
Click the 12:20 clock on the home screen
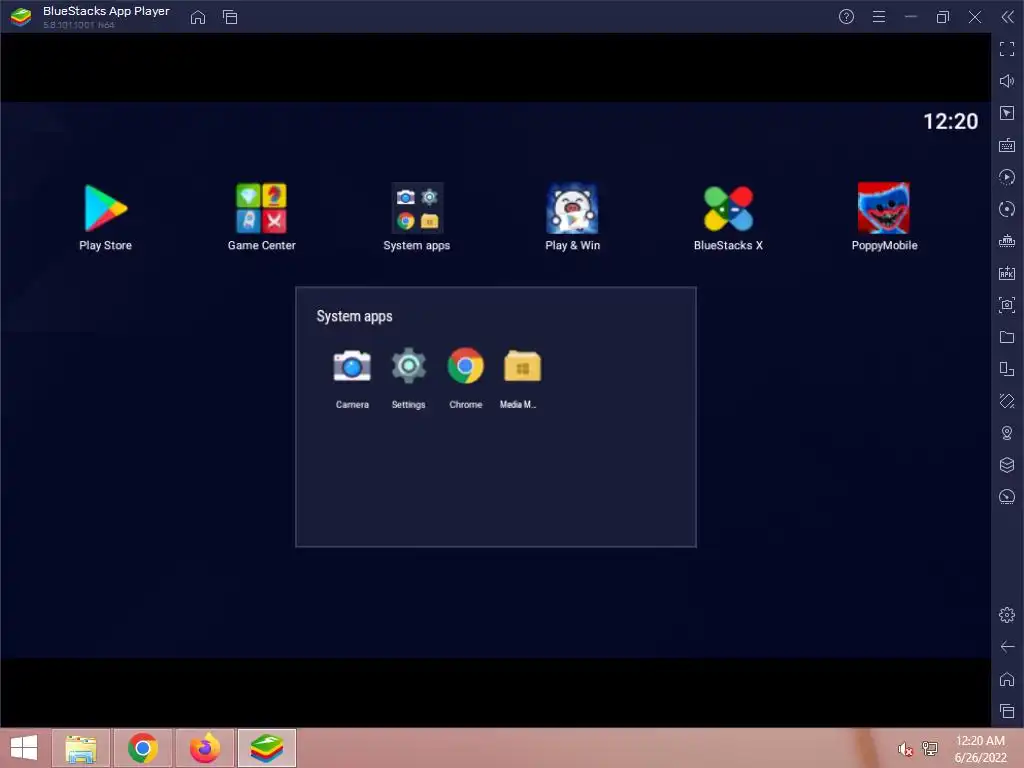coord(950,121)
